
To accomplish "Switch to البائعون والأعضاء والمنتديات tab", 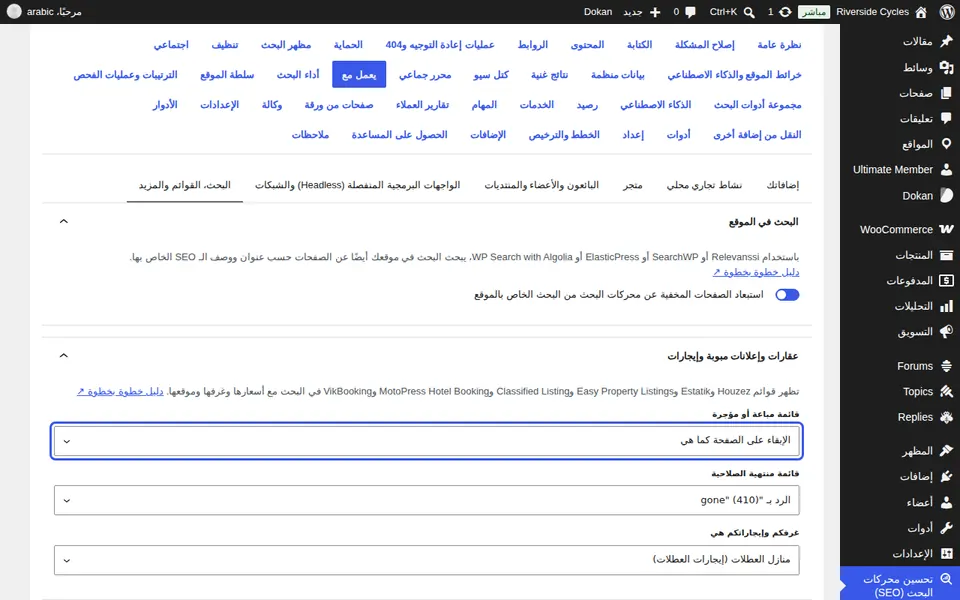I will point(542,185).
